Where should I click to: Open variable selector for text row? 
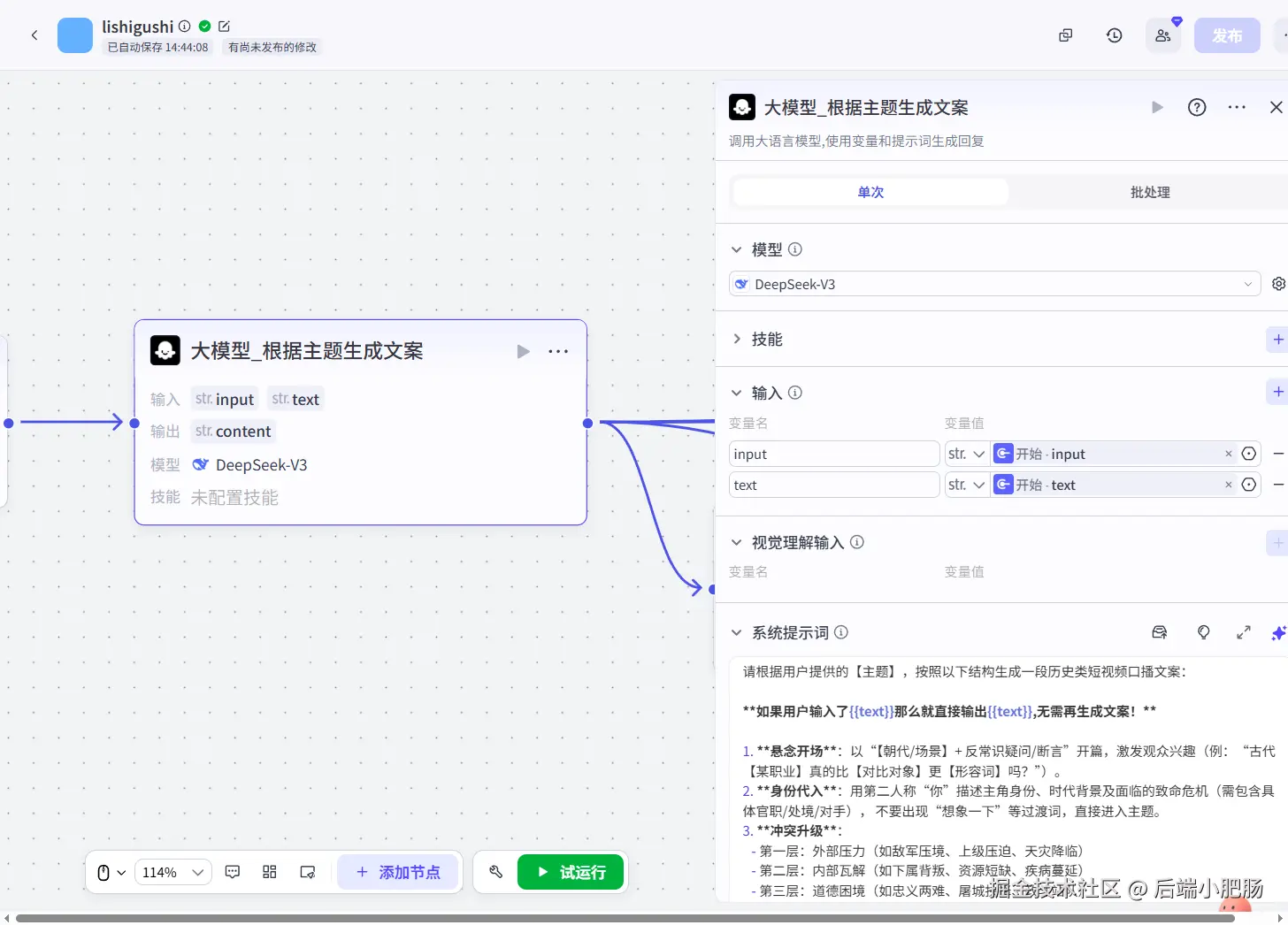[x=1249, y=485]
